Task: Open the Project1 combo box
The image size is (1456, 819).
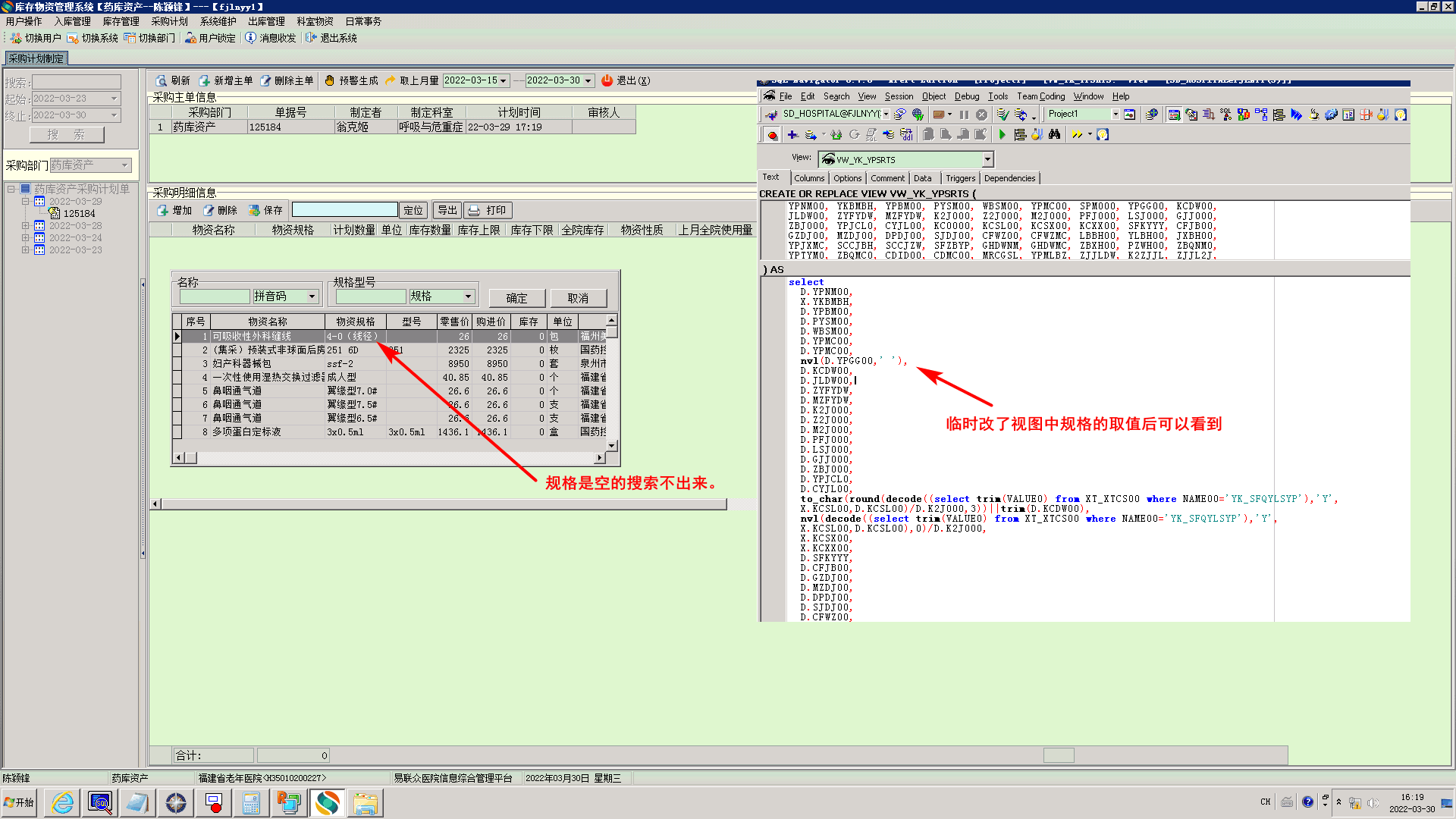Action: (x=1115, y=114)
